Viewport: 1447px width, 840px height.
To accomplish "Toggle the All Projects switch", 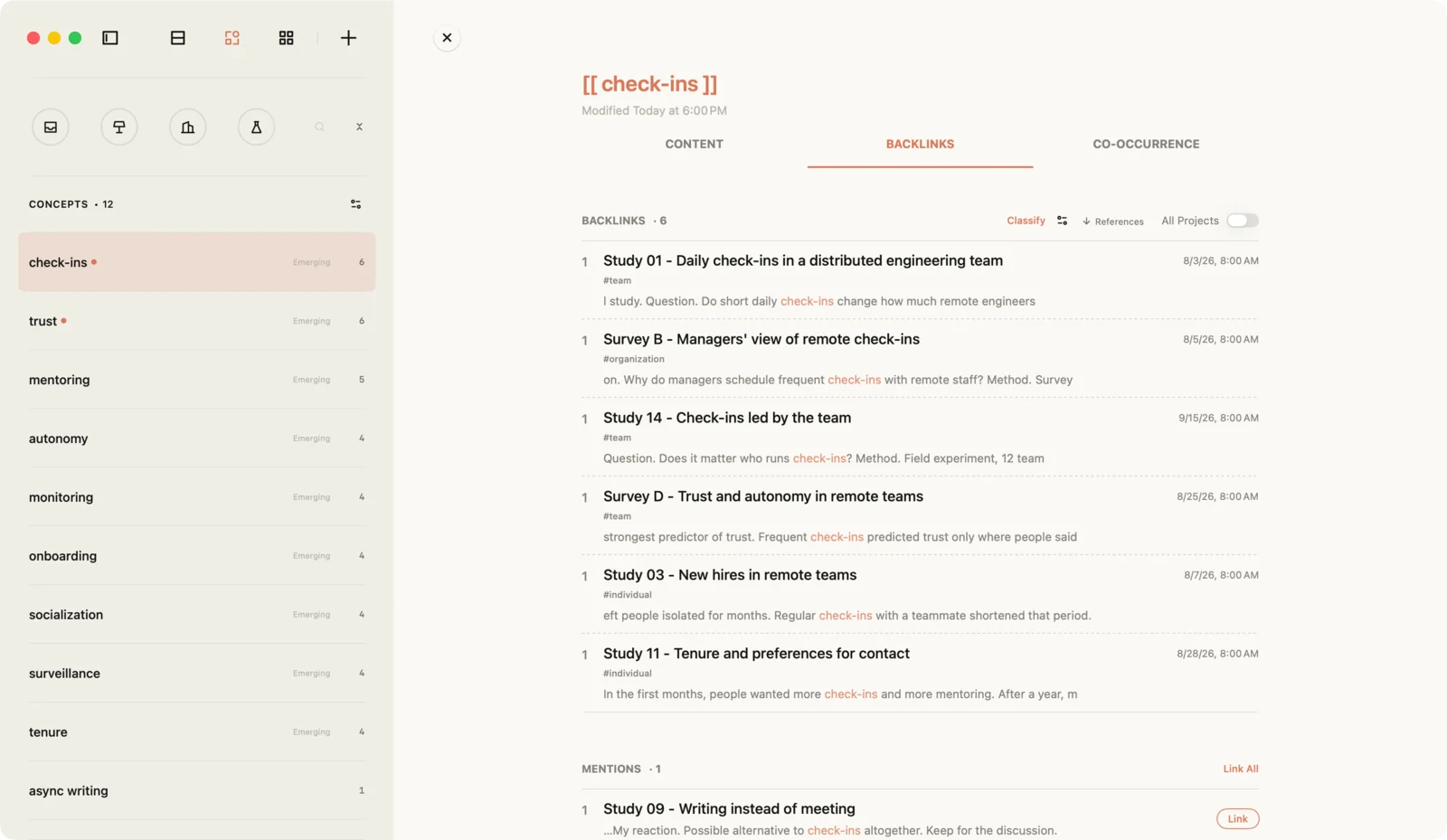I will pyautogui.click(x=1243, y=221).
